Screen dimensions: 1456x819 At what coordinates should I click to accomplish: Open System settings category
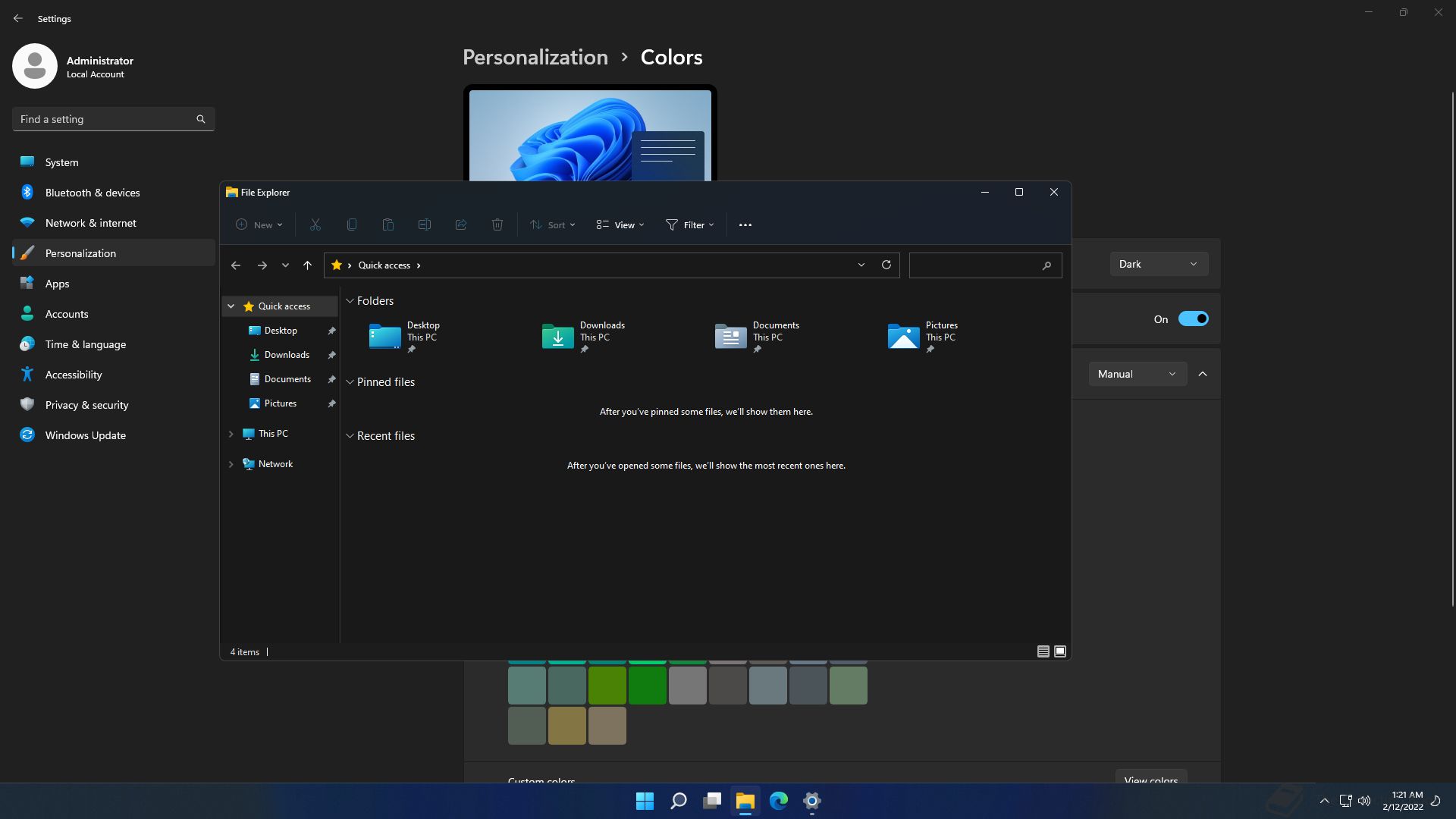point(114,162)
